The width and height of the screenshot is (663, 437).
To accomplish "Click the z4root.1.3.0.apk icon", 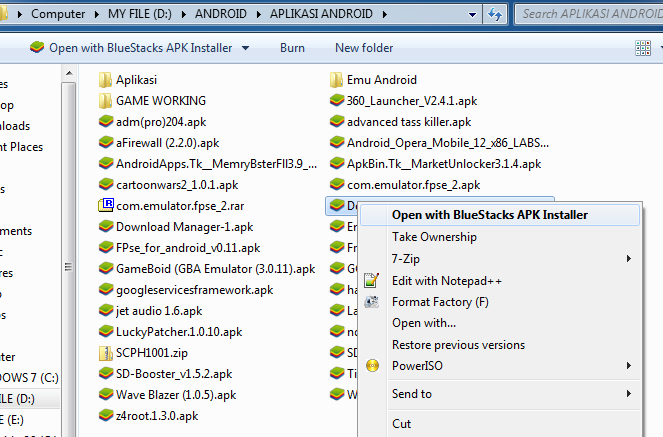I will coord(106,415).
